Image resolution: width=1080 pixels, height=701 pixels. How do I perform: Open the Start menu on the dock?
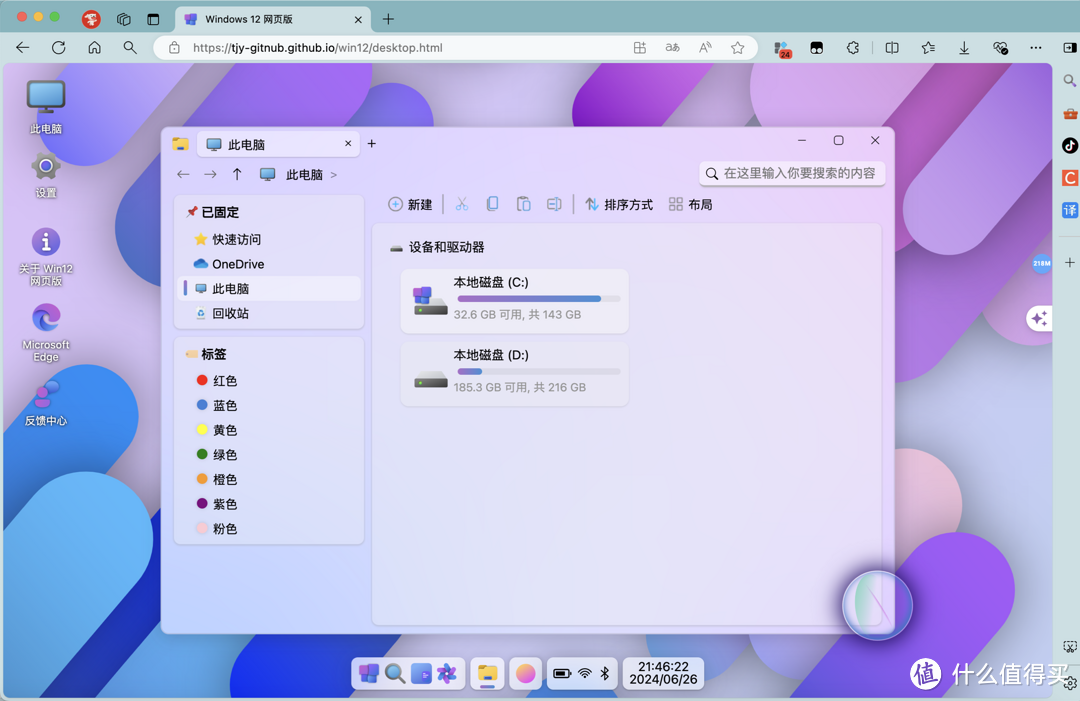coord(369,673)
